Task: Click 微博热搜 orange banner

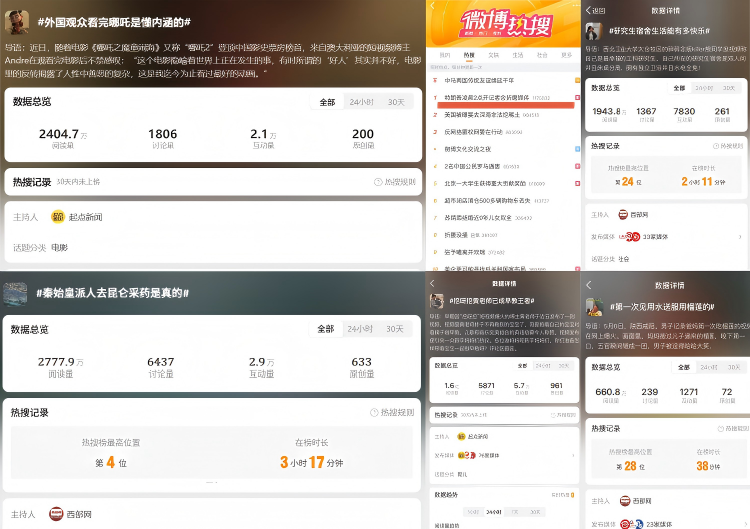Action: [504, 23]
